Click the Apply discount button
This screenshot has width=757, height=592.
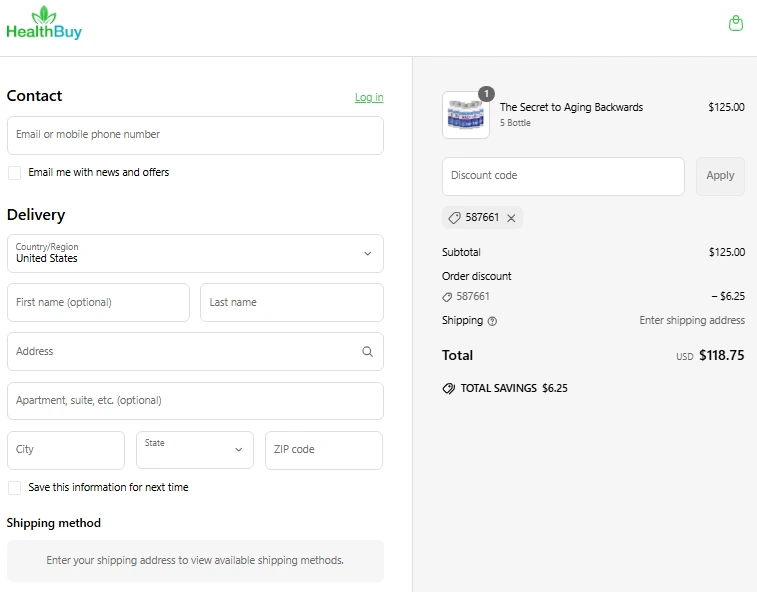click(x=720, y=176)
